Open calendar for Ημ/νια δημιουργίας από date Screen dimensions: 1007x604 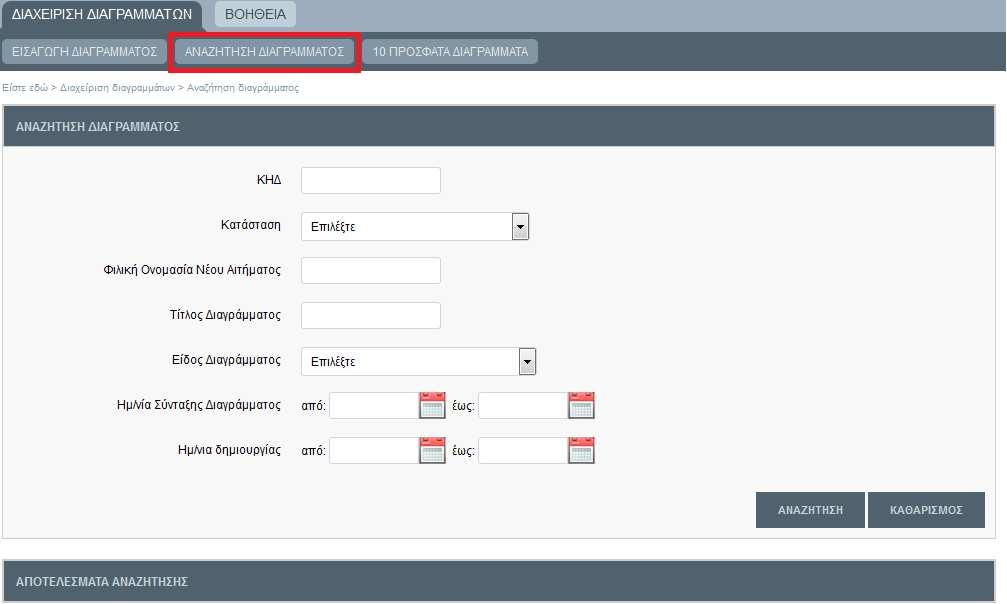[x=432, y=450]
